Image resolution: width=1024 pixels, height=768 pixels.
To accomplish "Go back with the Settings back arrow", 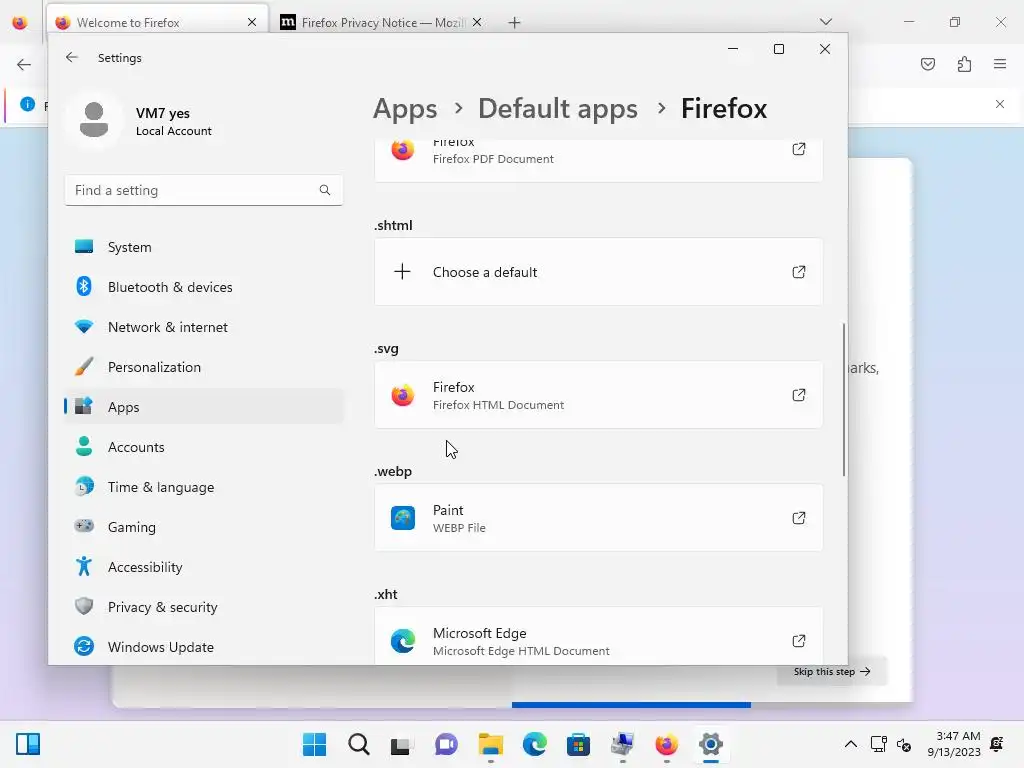I will (x=72, y=57).
